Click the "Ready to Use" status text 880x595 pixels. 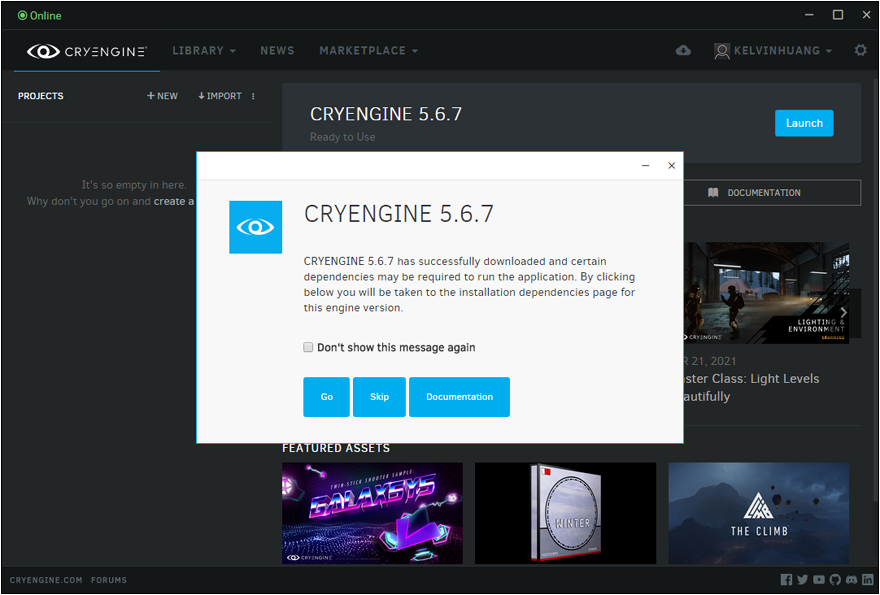pos(342,137)
